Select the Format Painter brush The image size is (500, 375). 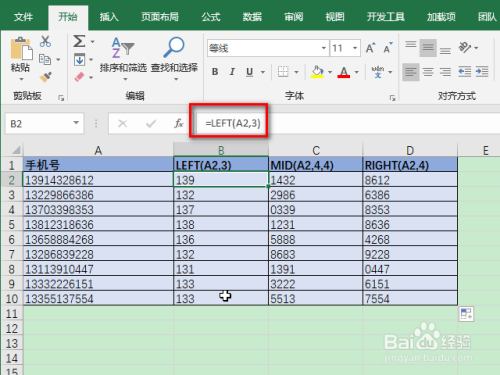coord(46,77)
